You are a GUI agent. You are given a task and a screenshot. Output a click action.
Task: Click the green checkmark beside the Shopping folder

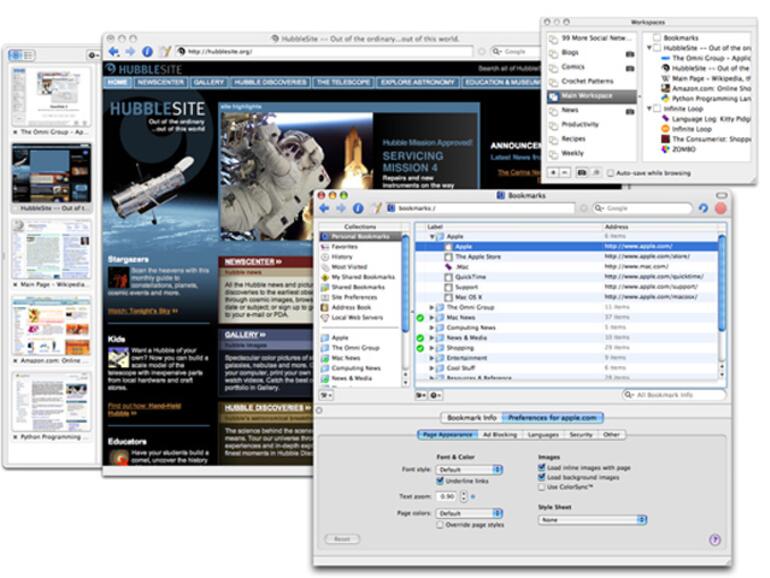click(x=420, y=348)
